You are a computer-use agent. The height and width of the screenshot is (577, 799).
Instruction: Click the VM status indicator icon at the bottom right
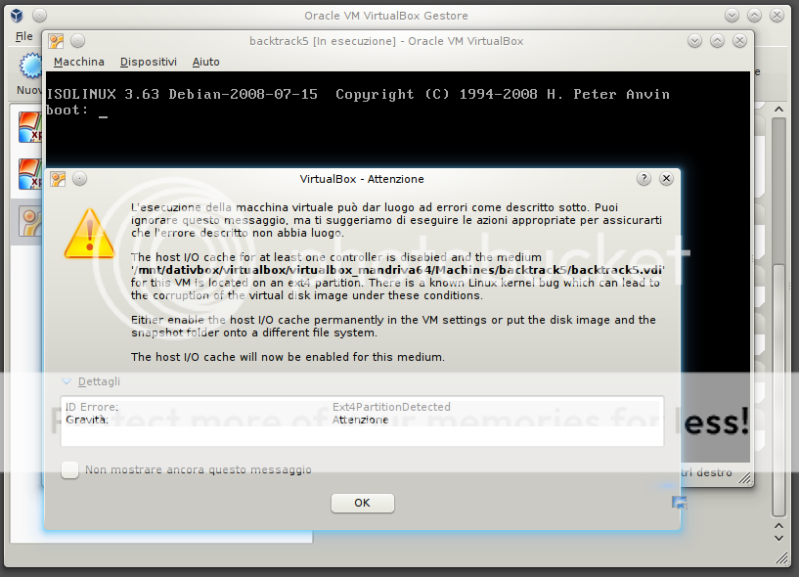679,503
